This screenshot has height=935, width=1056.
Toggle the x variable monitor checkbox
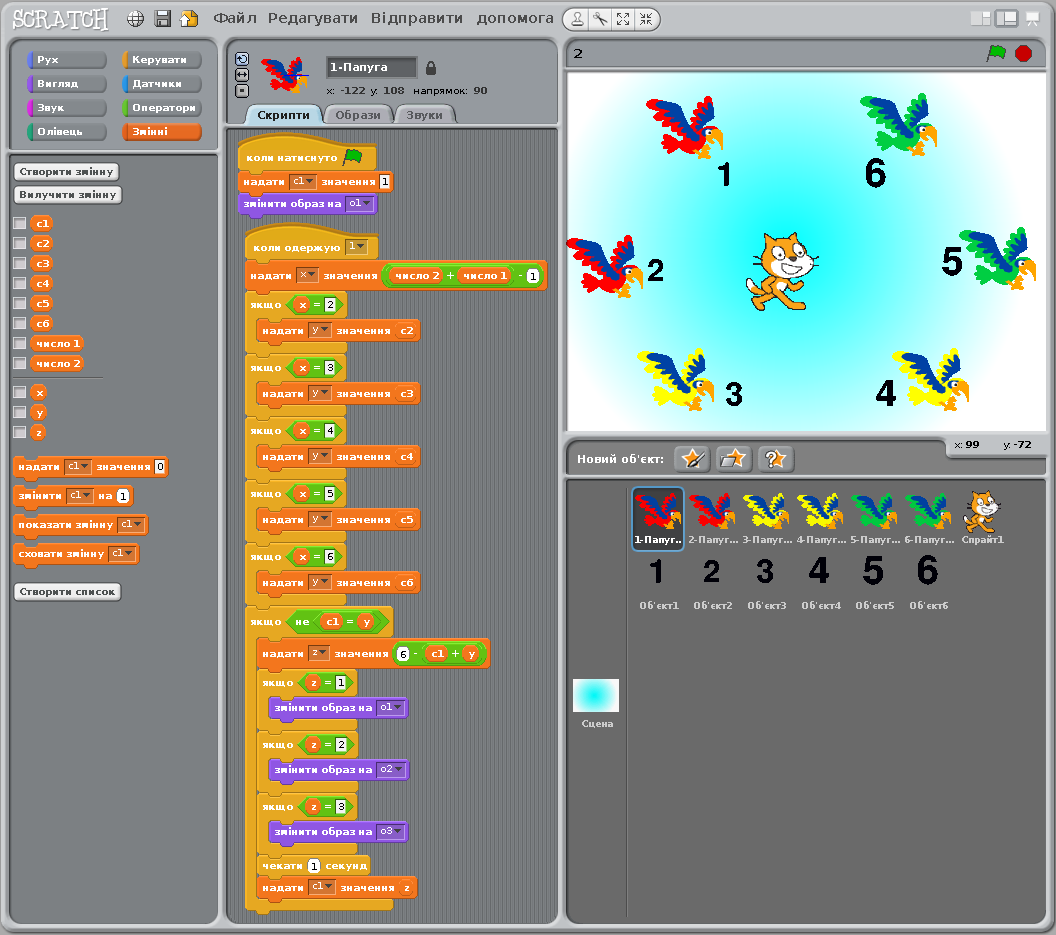tap(20, 393)
